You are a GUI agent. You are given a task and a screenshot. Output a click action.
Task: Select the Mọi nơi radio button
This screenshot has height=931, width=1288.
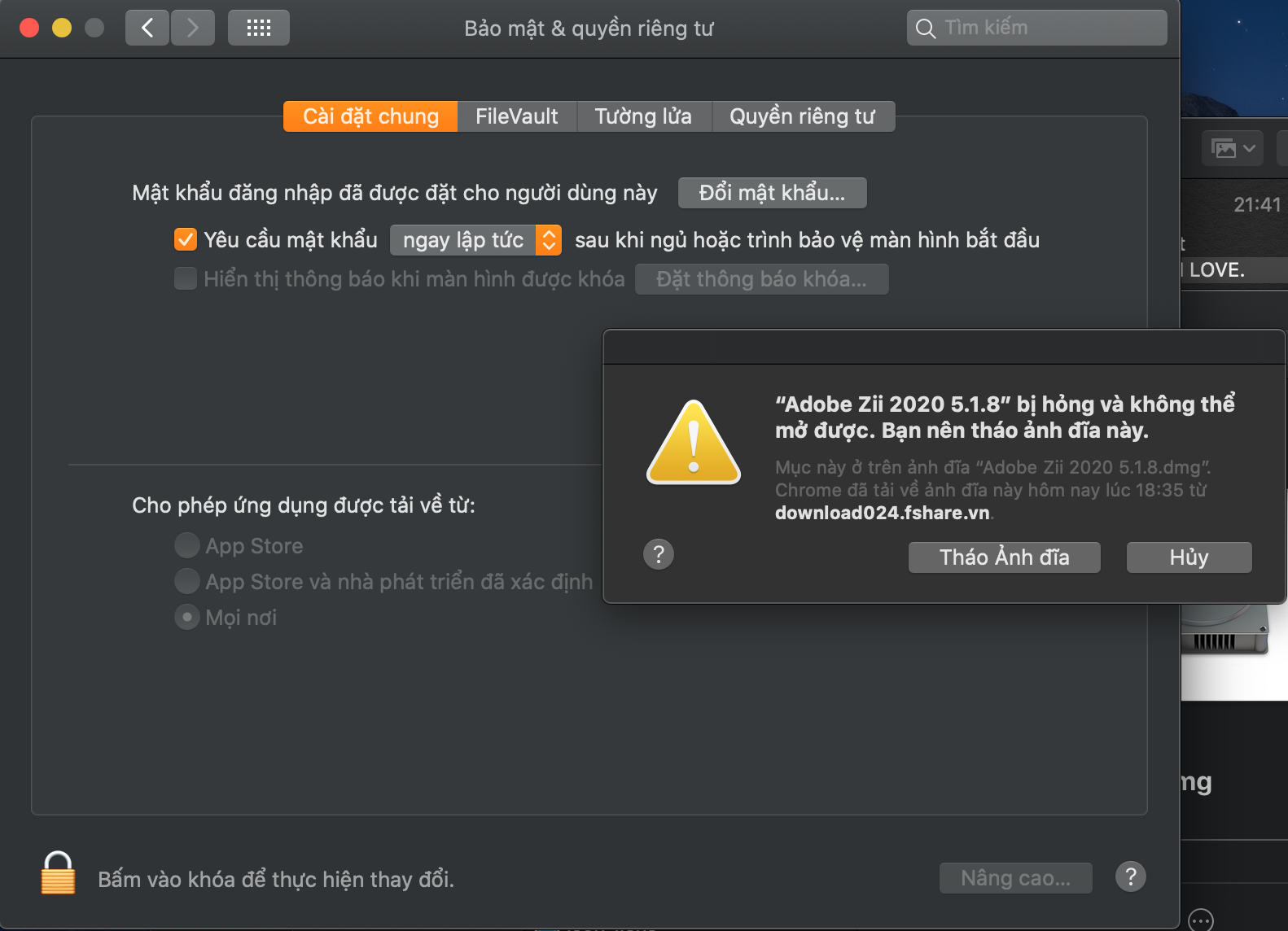[x=187, y=617]
